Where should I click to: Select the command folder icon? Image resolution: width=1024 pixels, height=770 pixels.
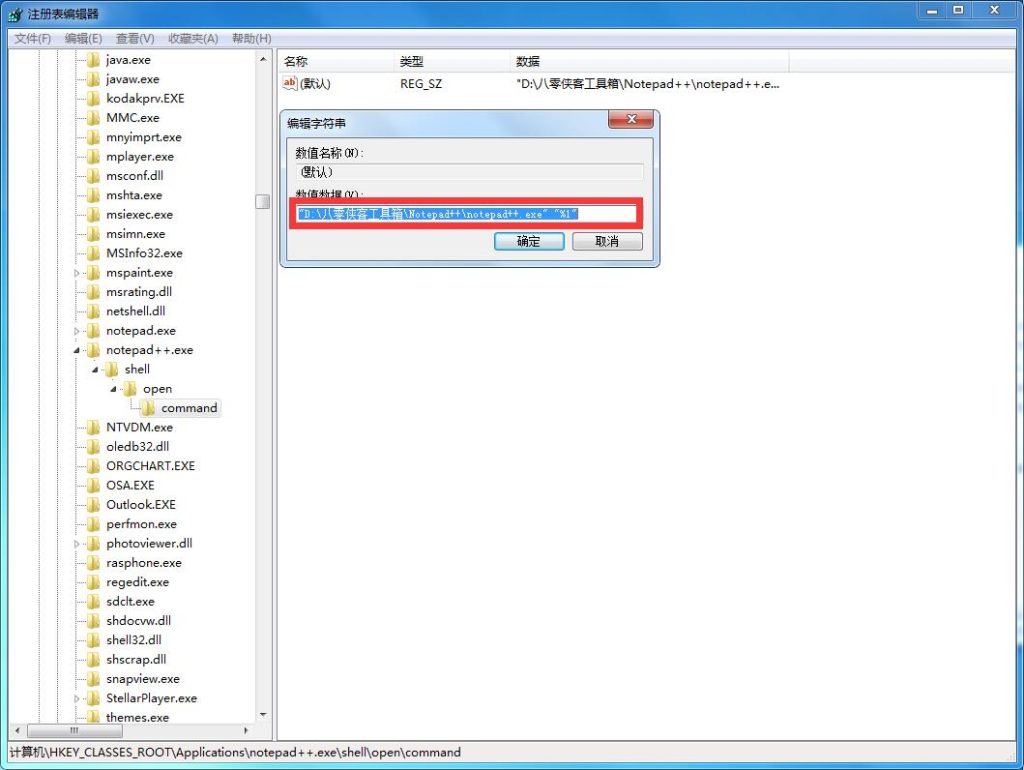tap(148, 408)
